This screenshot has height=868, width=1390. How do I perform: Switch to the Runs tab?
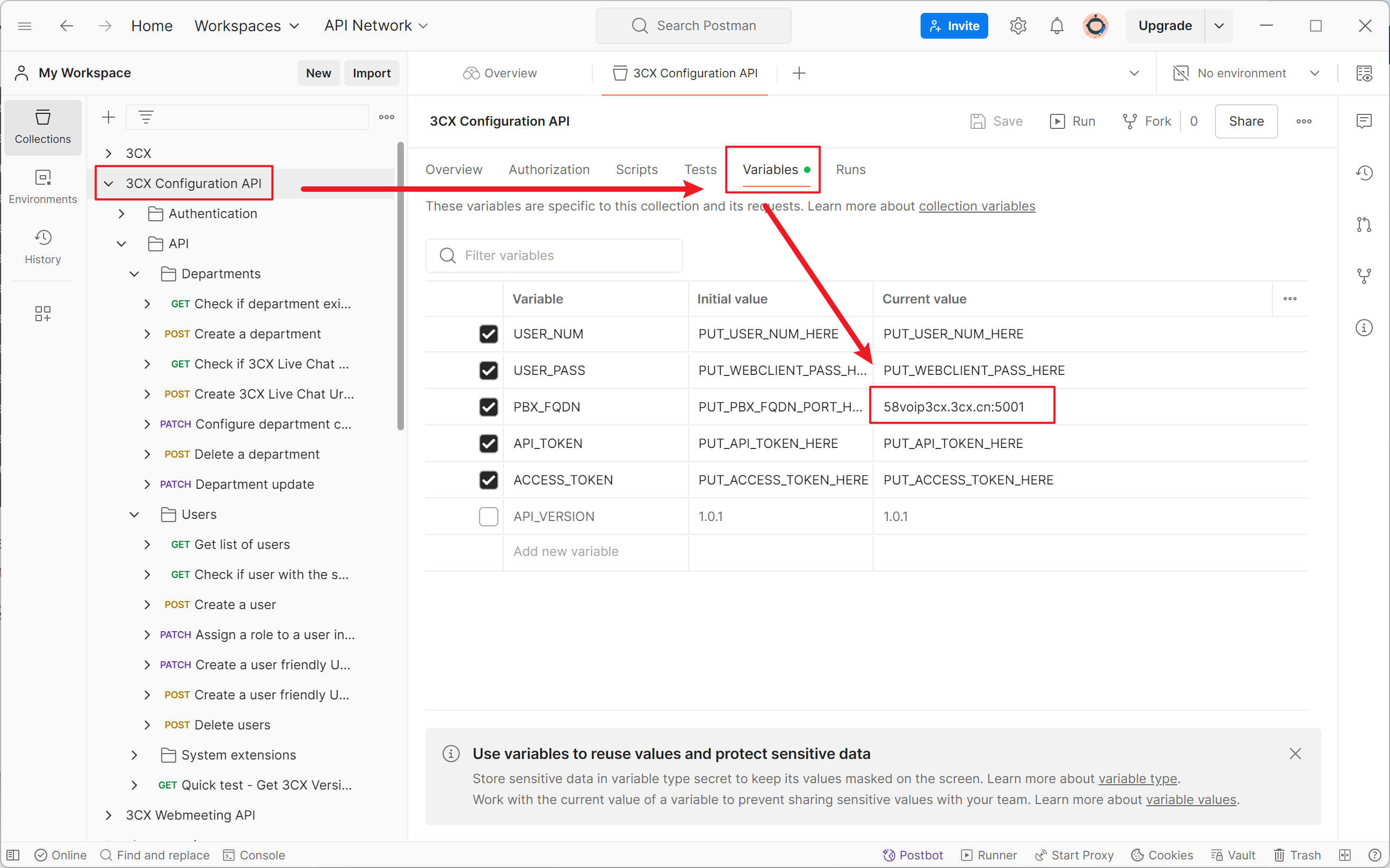click(x=851, y=169)
